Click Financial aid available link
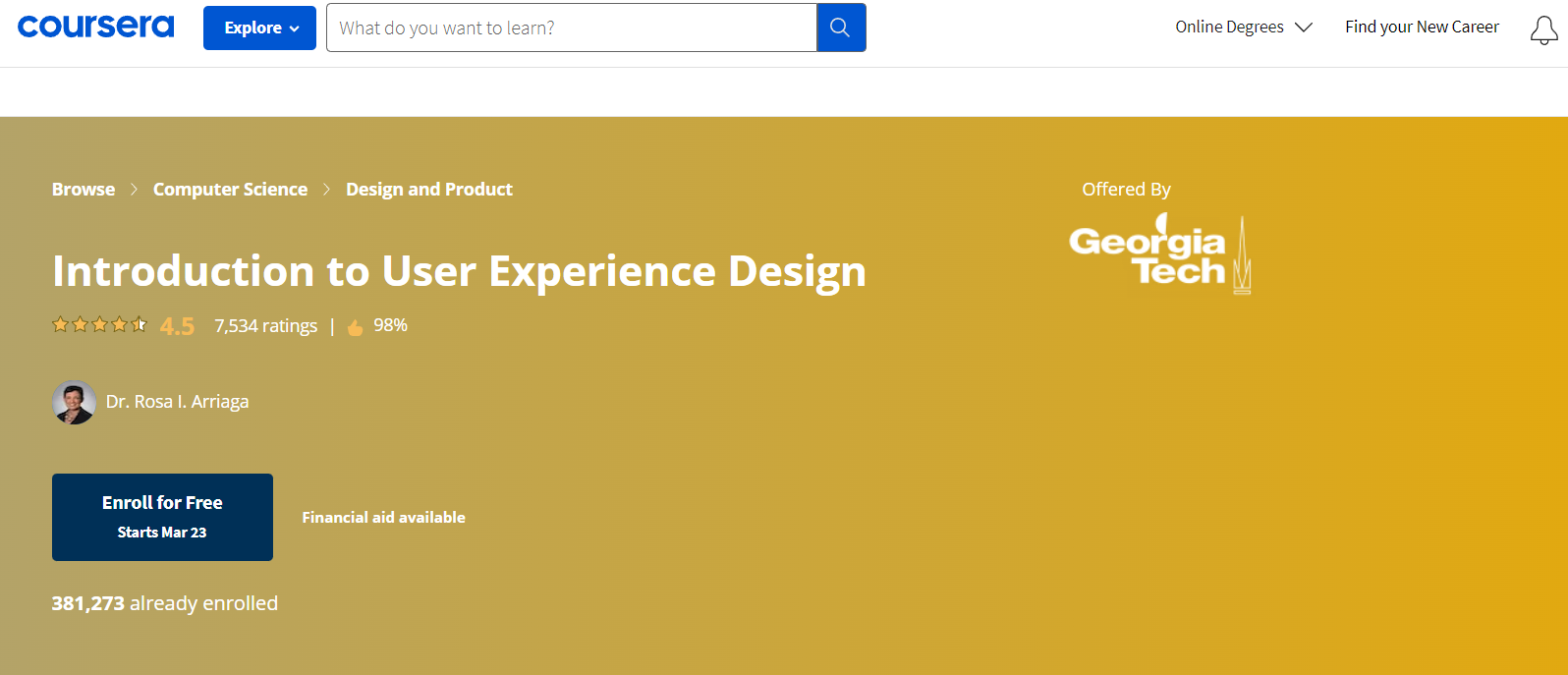 click(383, 517)
